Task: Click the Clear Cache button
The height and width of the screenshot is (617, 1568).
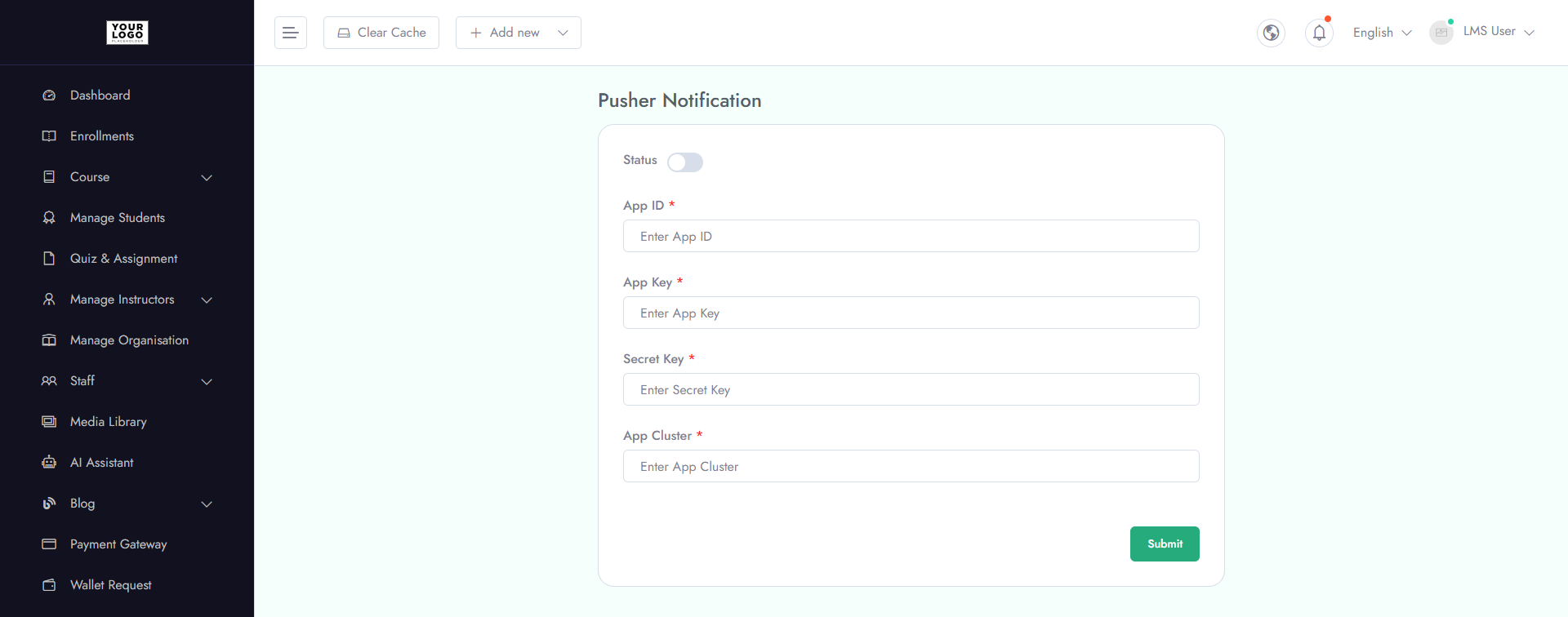Action: 381,33
